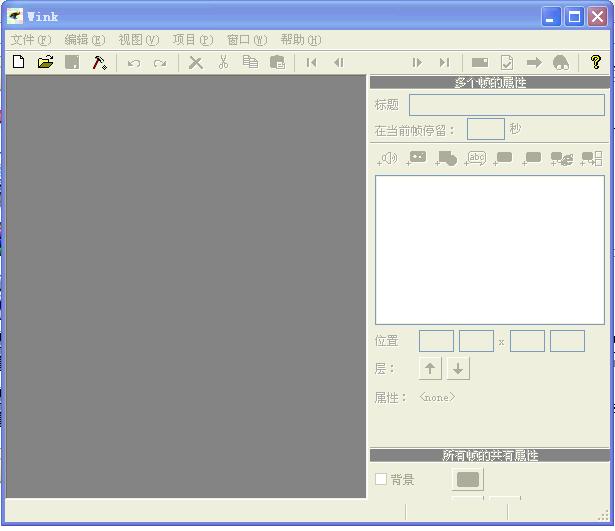This screenshot has height=531, width=615.
Task: Open the 文件 (File) menu
Action: pos(30,40)
